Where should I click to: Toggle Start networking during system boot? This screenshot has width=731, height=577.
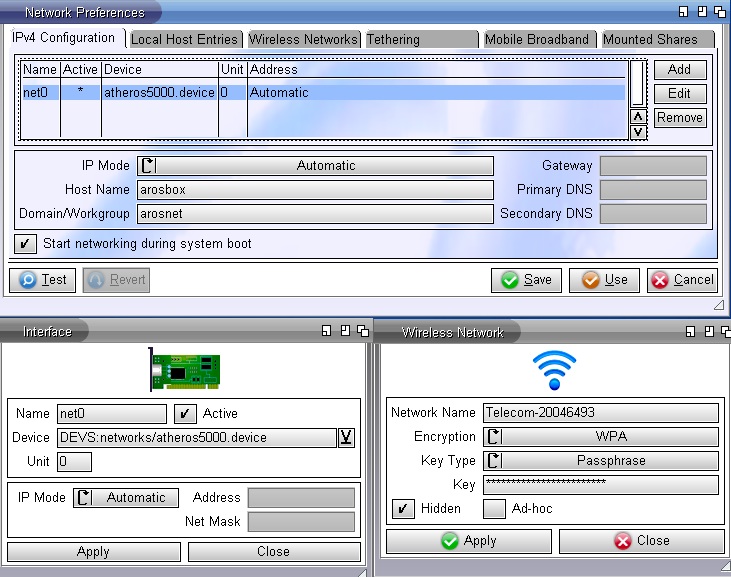click(26, 244)
